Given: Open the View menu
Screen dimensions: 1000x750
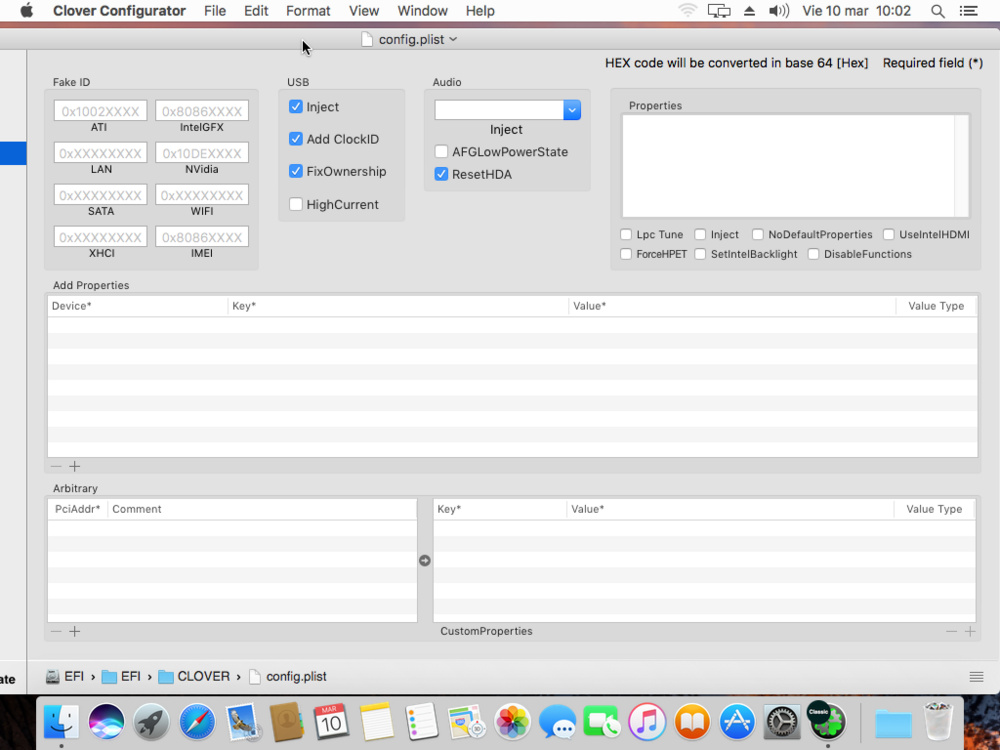Looking at the screenshot, I should click(364, 11).
